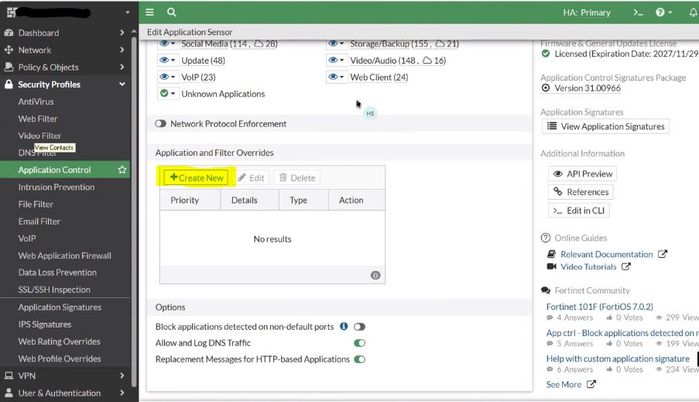Click the help question mark icon
699x402 pixels.
[661, 12]
